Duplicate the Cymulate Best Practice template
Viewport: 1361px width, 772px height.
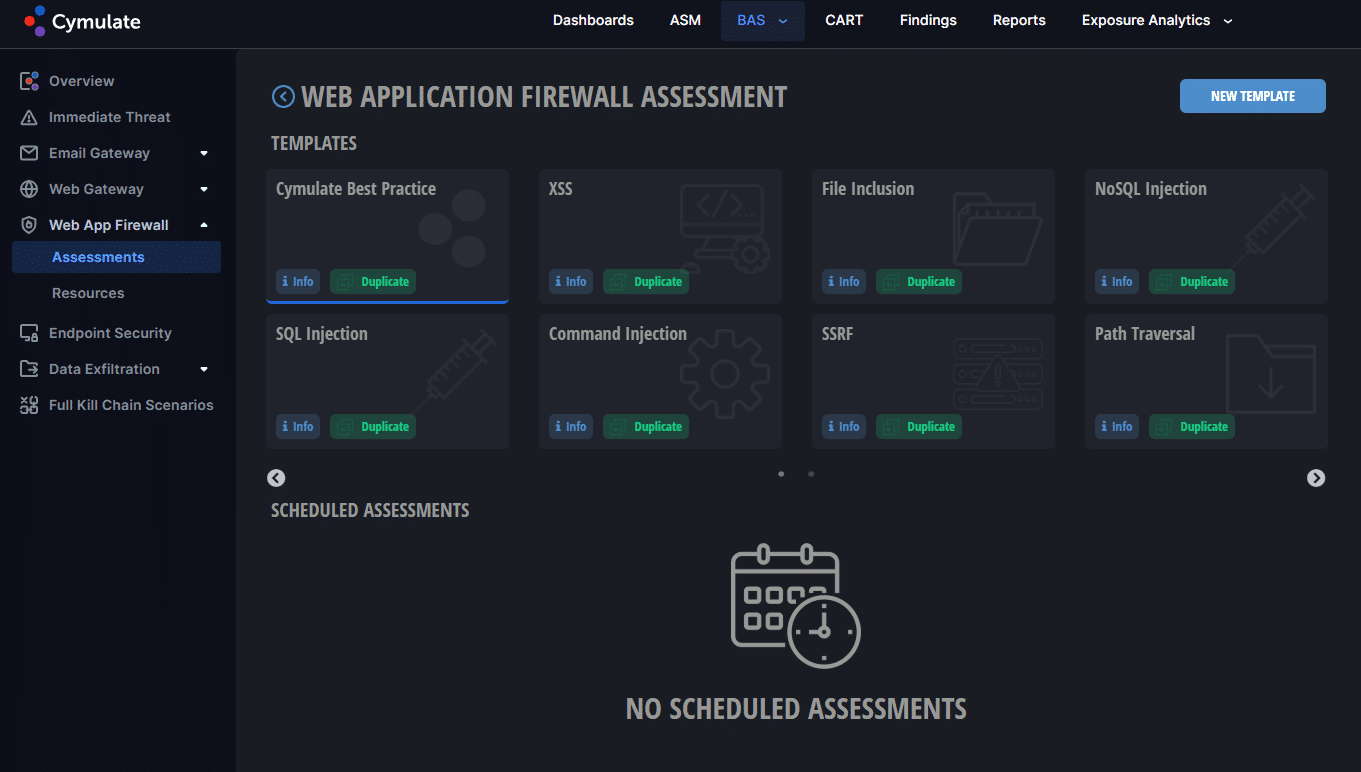click(x=373, y=282)
